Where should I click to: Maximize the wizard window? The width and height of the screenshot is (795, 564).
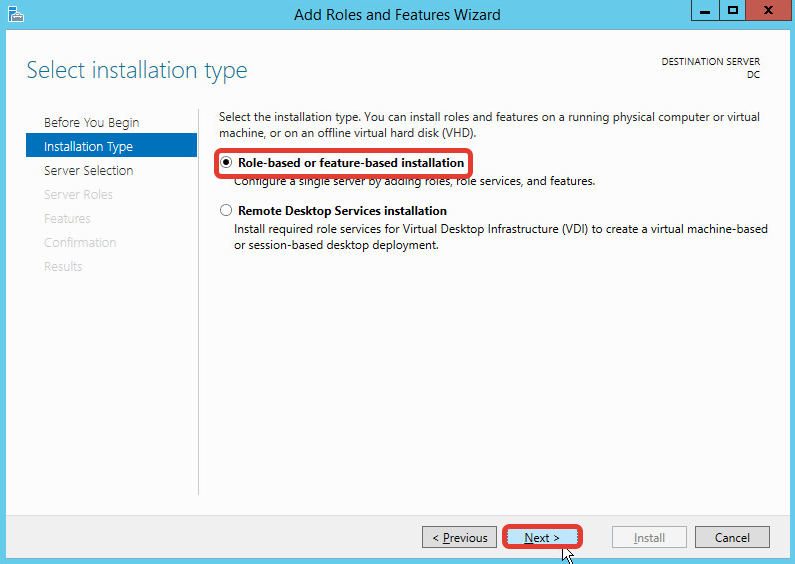pos(733,11)
